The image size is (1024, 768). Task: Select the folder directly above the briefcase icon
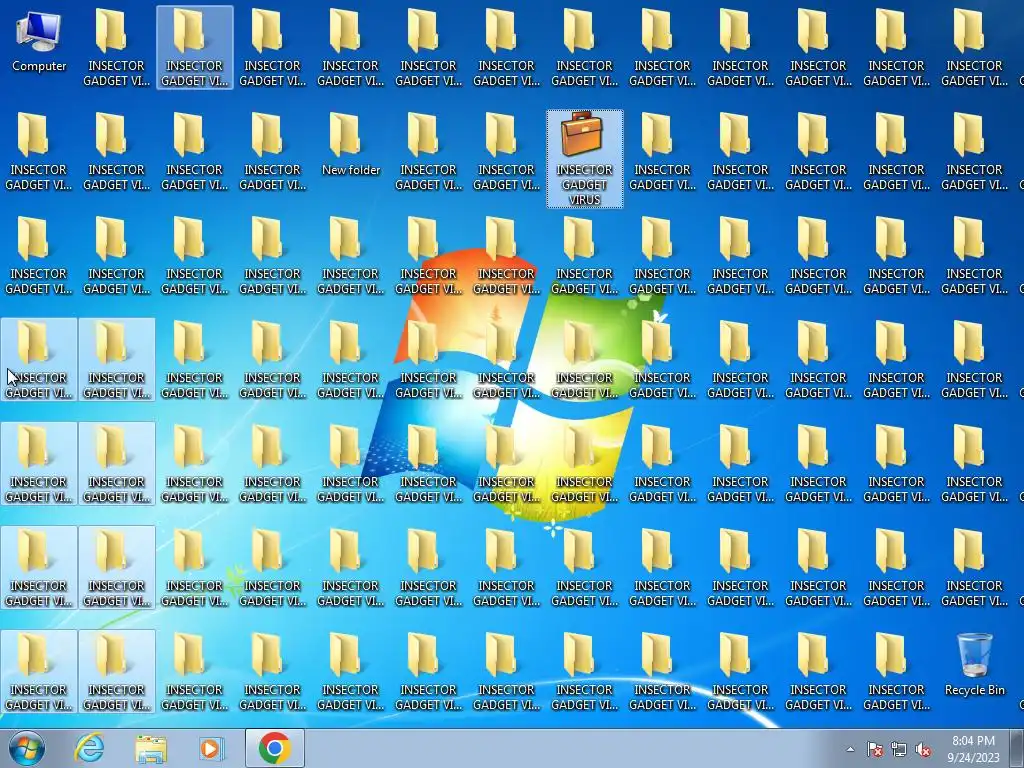click(x=584, y=47)
